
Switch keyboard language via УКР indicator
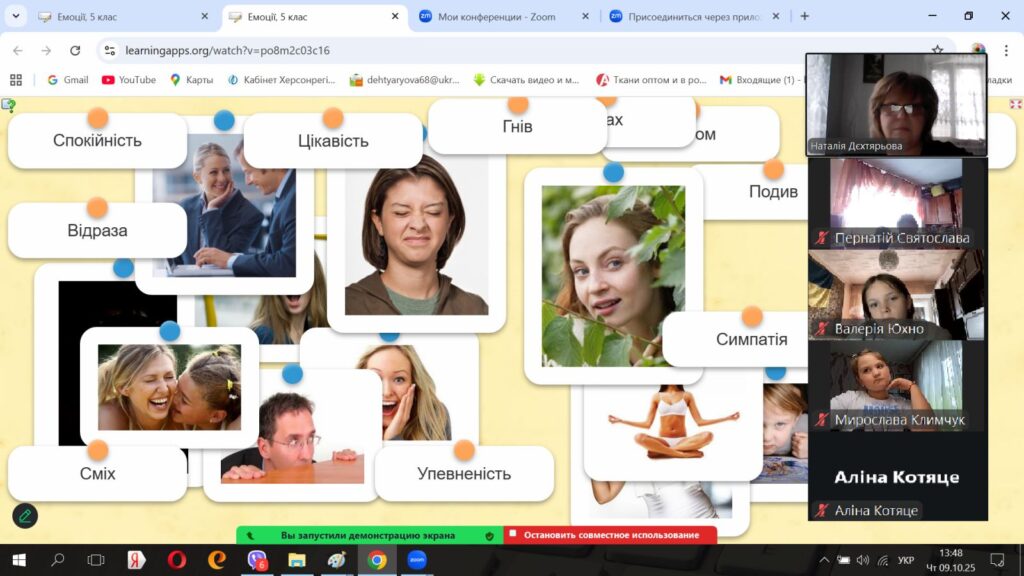(x=905, y=560)
